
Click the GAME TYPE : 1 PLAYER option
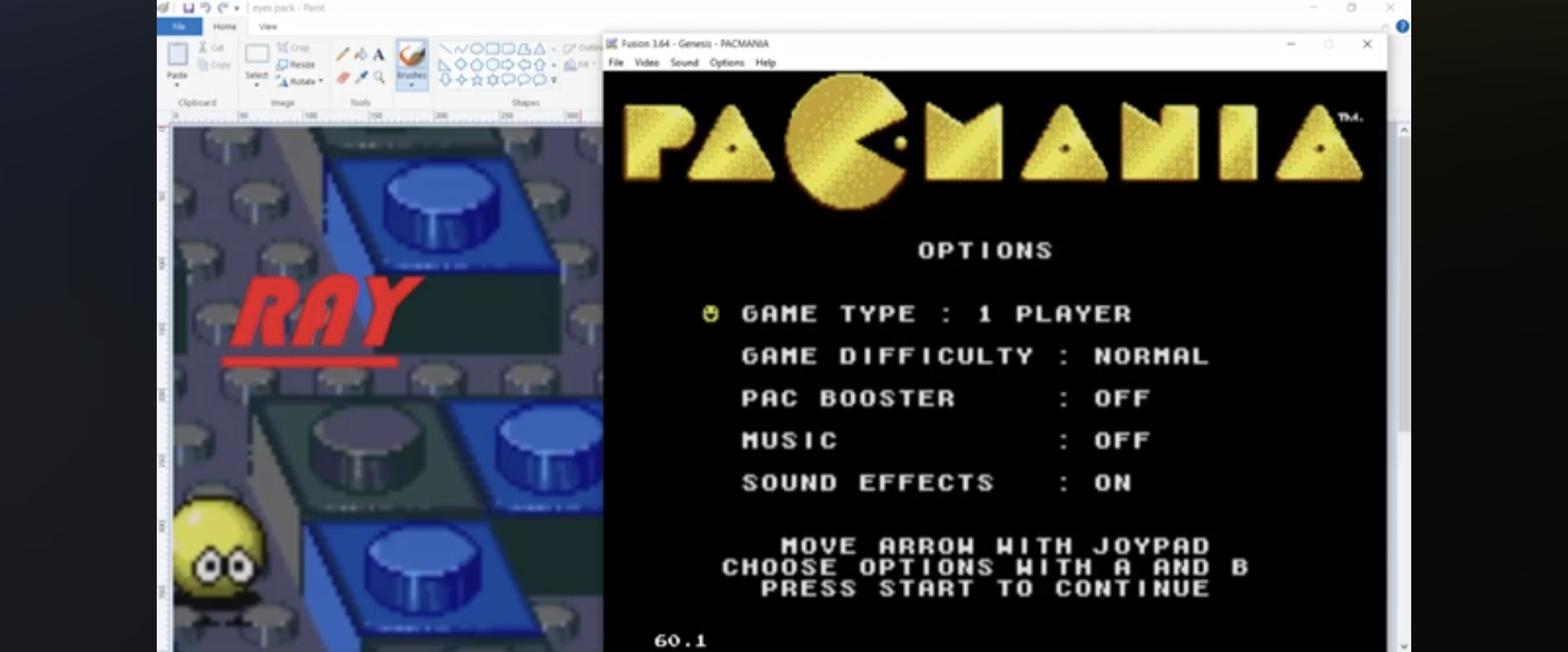click(x=936, y=314)
